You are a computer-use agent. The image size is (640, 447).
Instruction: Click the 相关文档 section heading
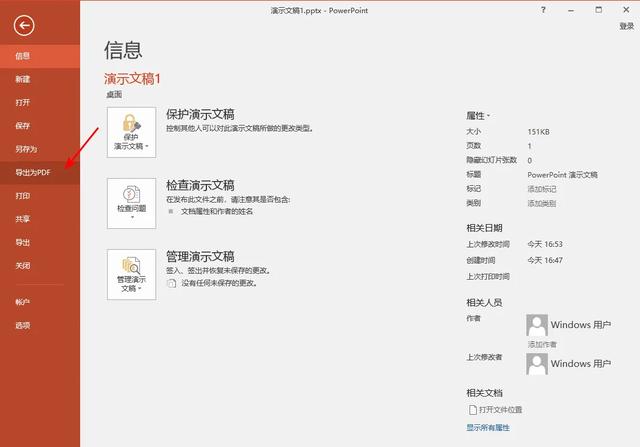(484, 393)
